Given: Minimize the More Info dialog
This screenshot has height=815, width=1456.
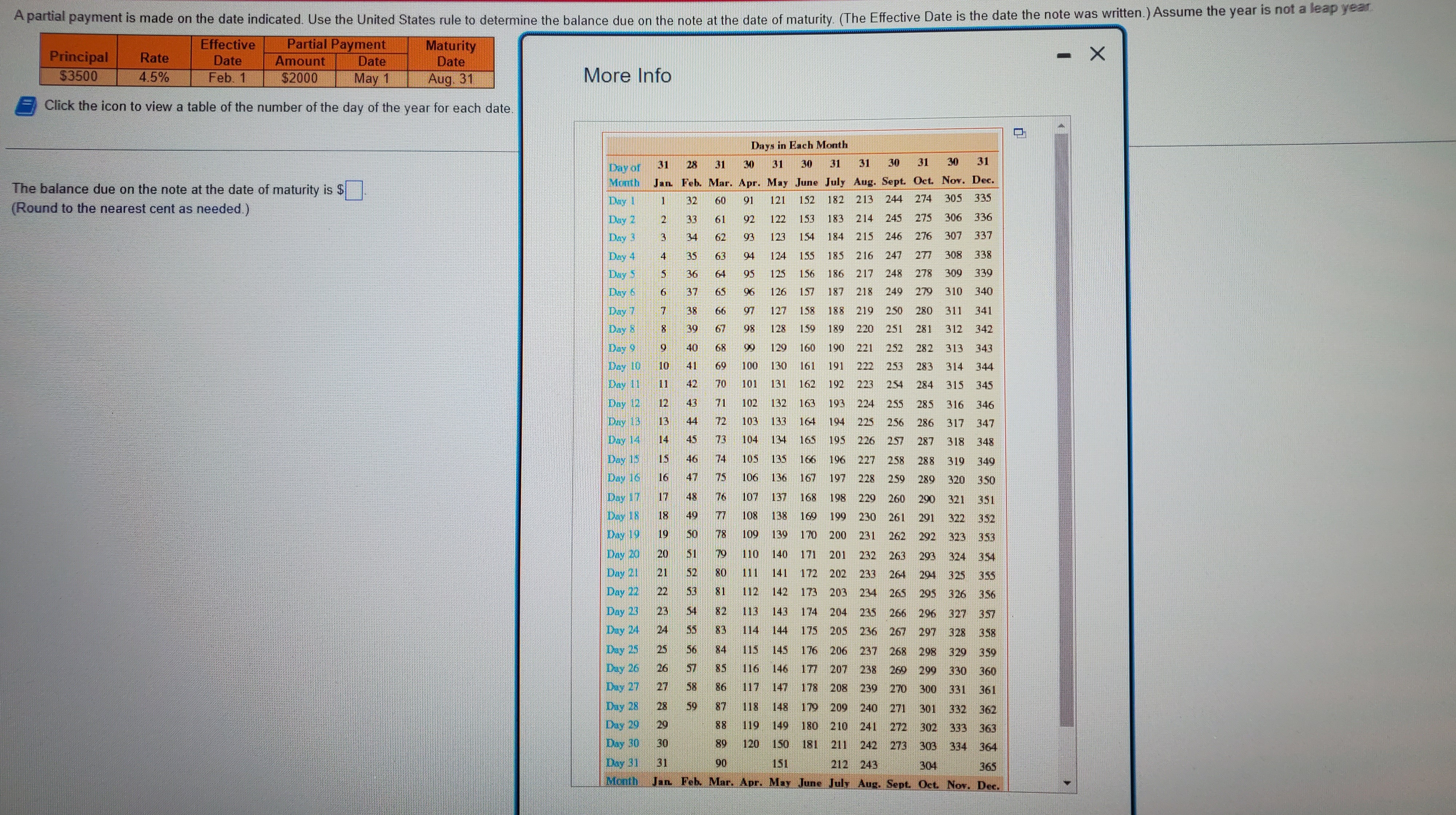Looking at the screenshot, I should (x=1064, y=55).
